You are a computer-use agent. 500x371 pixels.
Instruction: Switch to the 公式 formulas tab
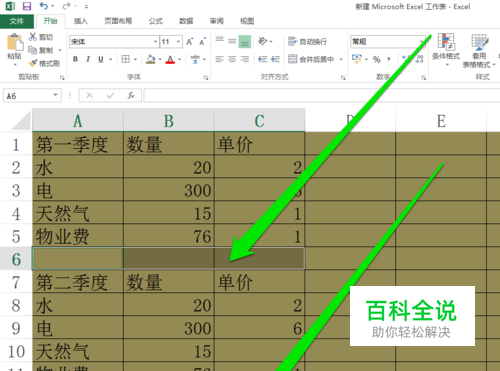click(155, 21)
